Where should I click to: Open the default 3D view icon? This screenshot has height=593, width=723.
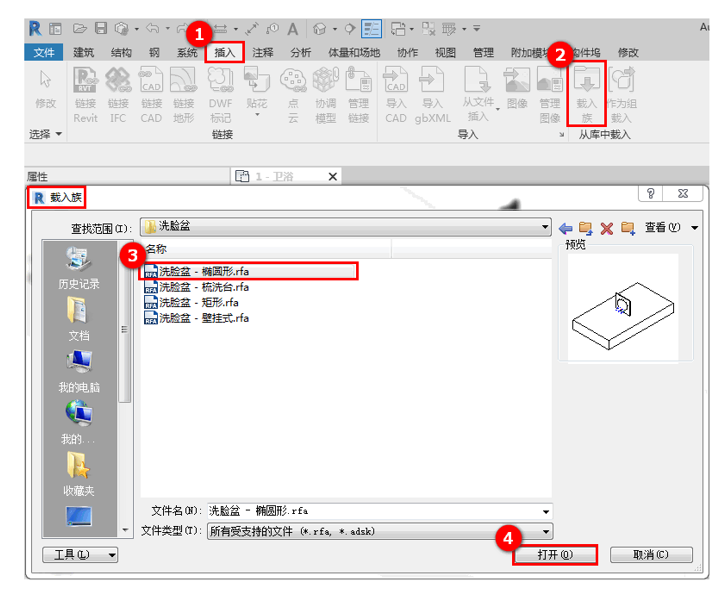[319, 29]
